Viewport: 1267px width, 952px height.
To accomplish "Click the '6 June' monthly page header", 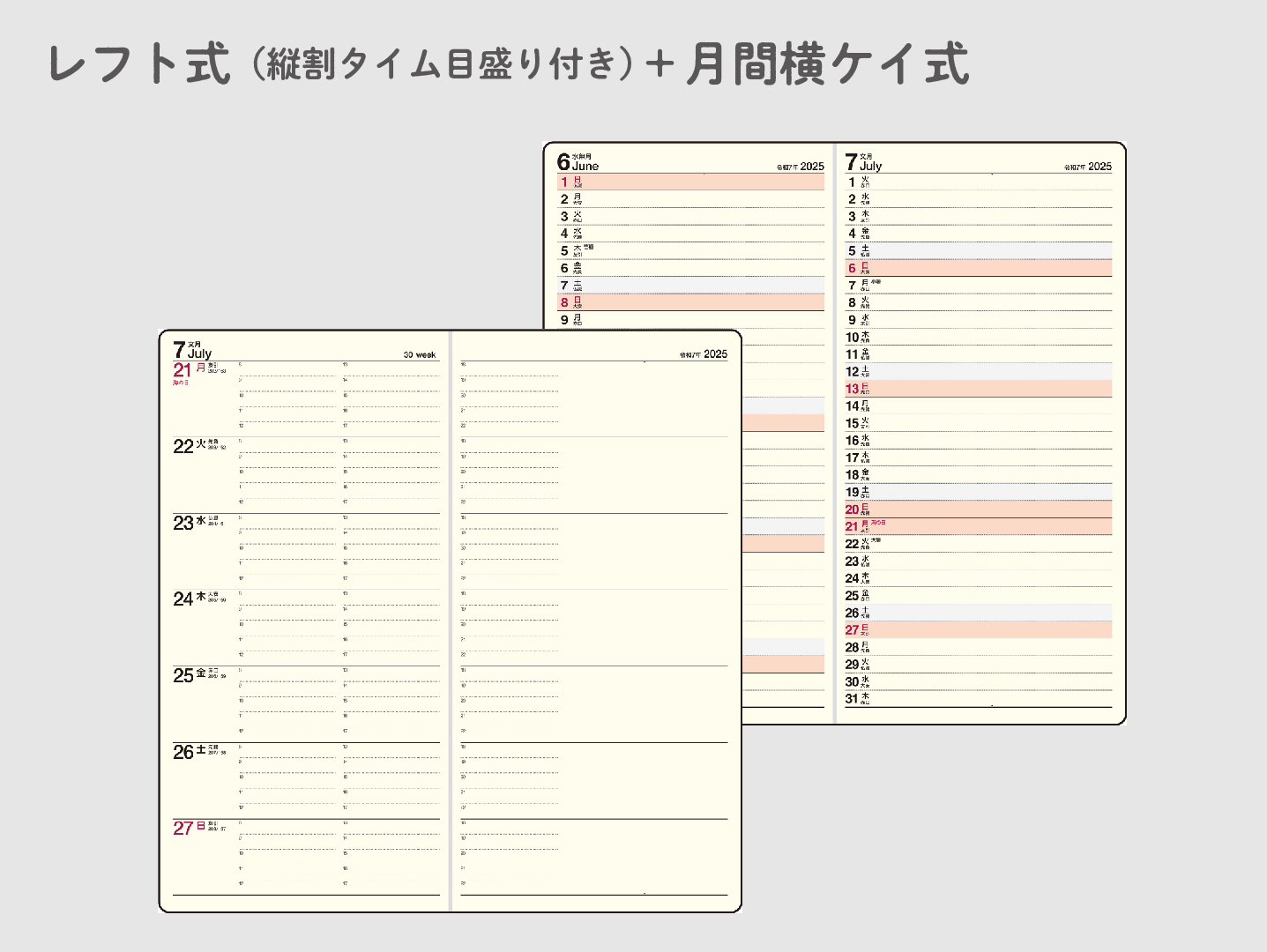I will pyautogui.click(x=578, y=161).
